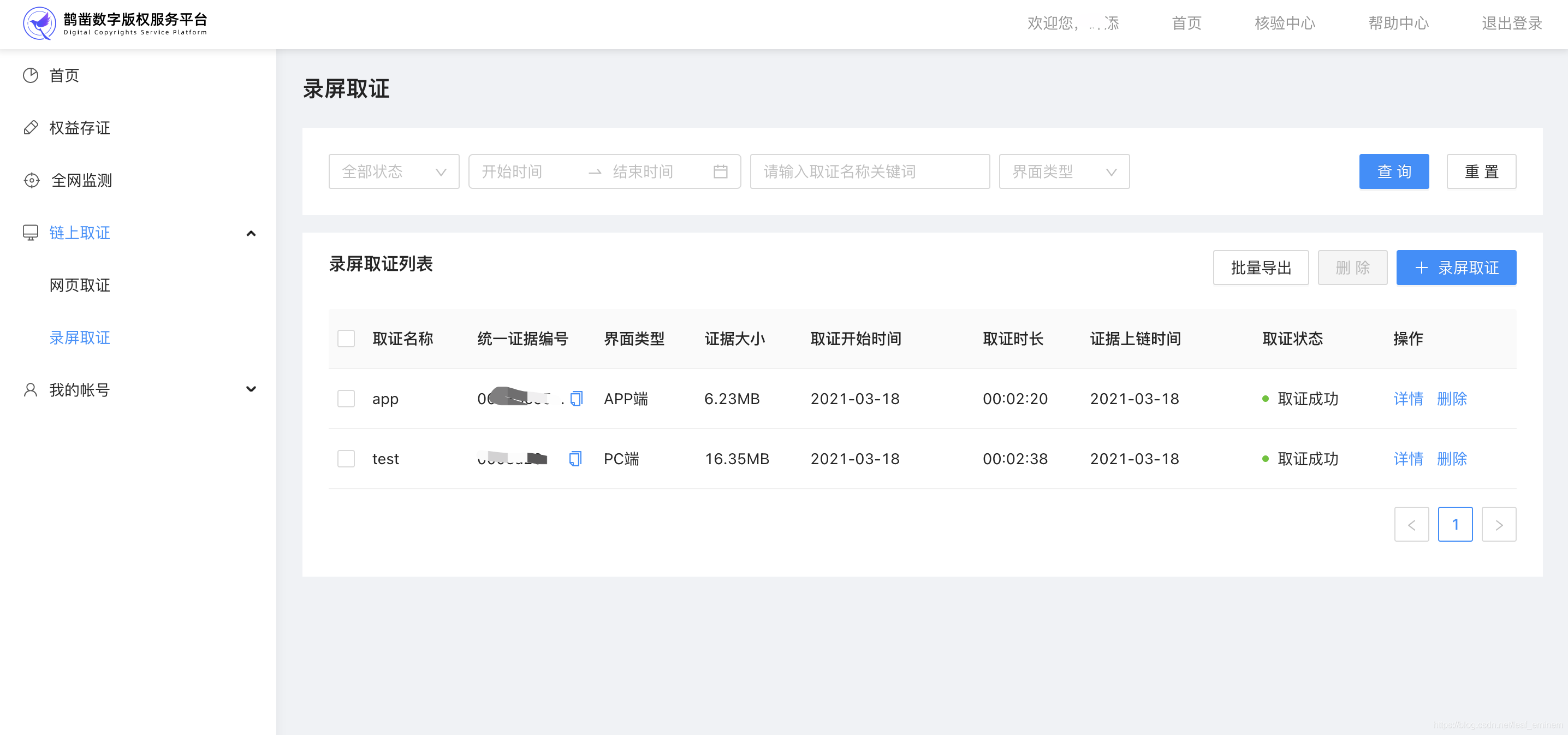Click the 取证名称 column header
This screenshot has height=735, width=1568.
click(x=403, y=339)
